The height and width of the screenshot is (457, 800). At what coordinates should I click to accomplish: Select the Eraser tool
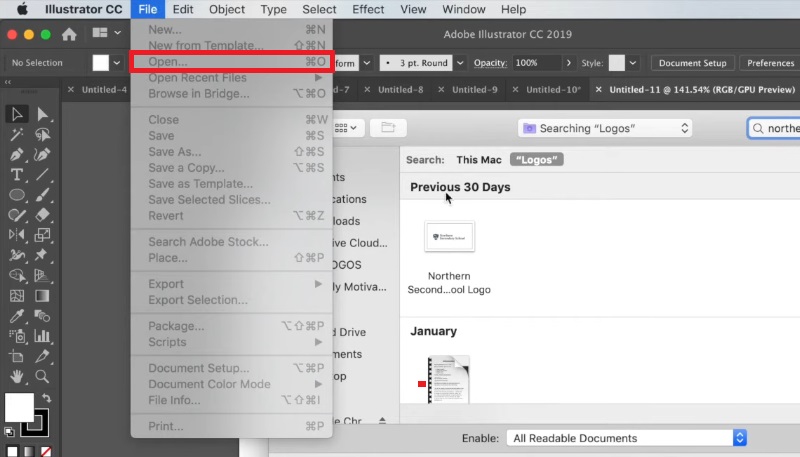point(42,215)
